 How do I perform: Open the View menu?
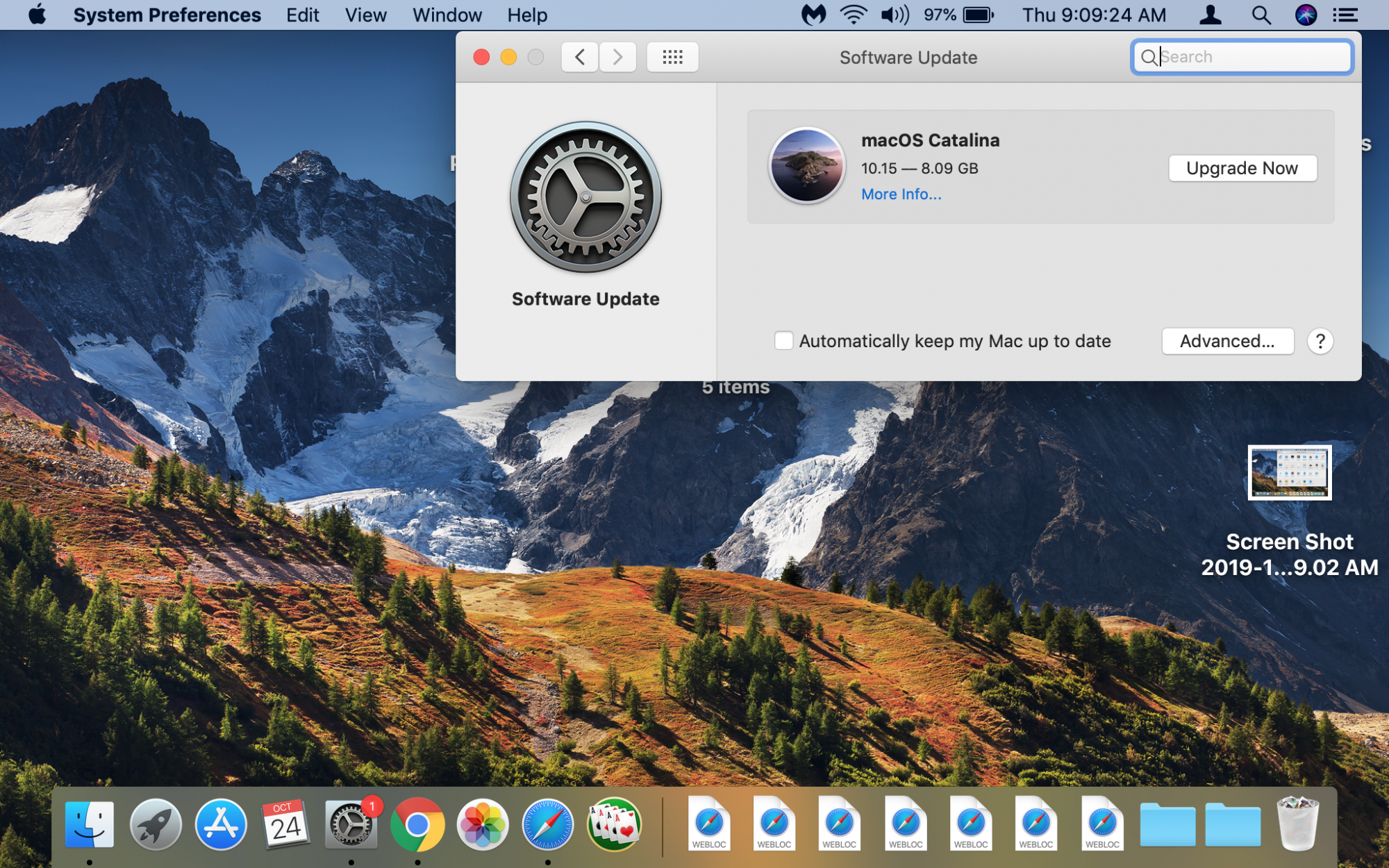click(365, 15)
